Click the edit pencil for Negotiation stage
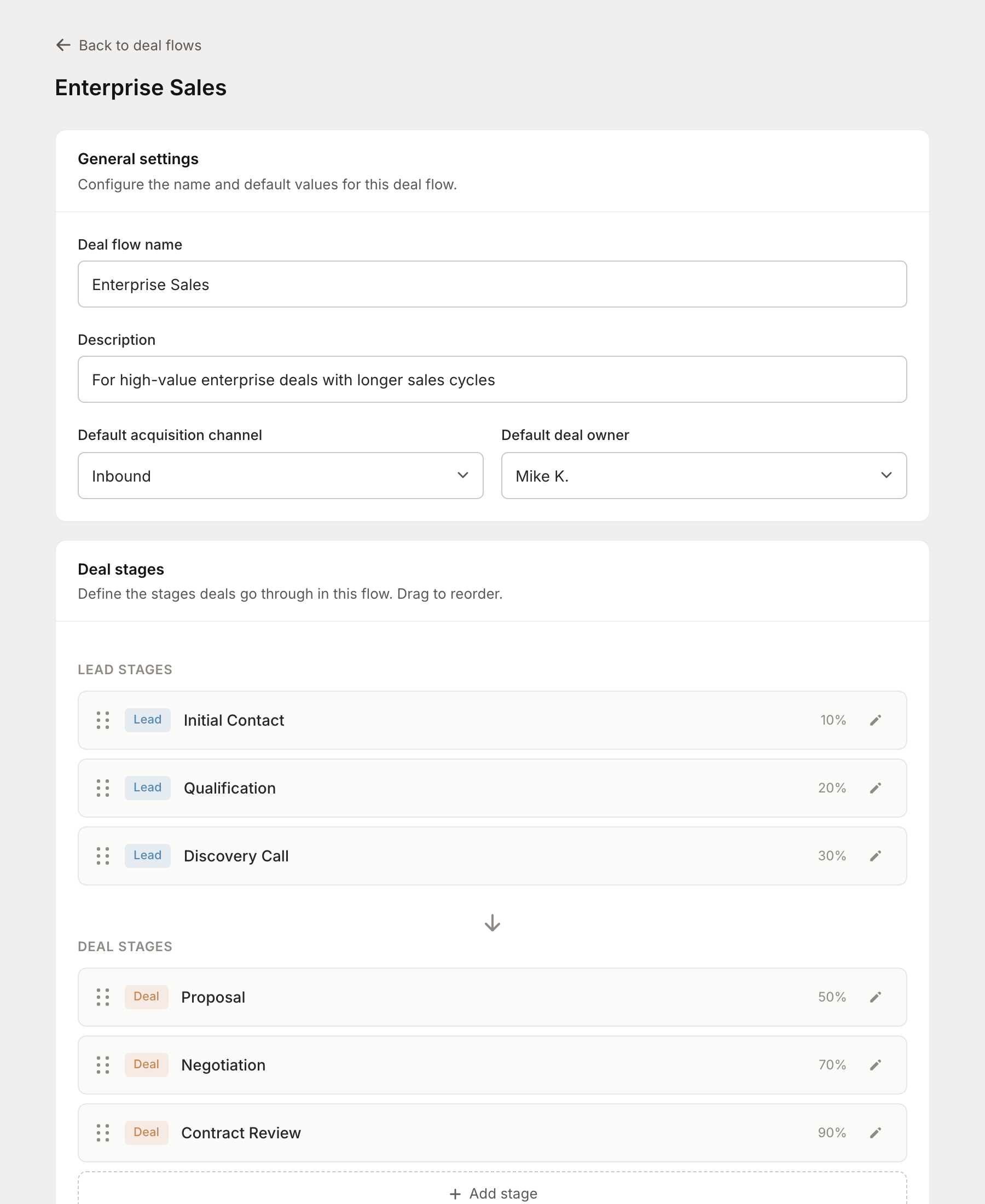This screenshot has width=985, height=1204. (876, 1065)
